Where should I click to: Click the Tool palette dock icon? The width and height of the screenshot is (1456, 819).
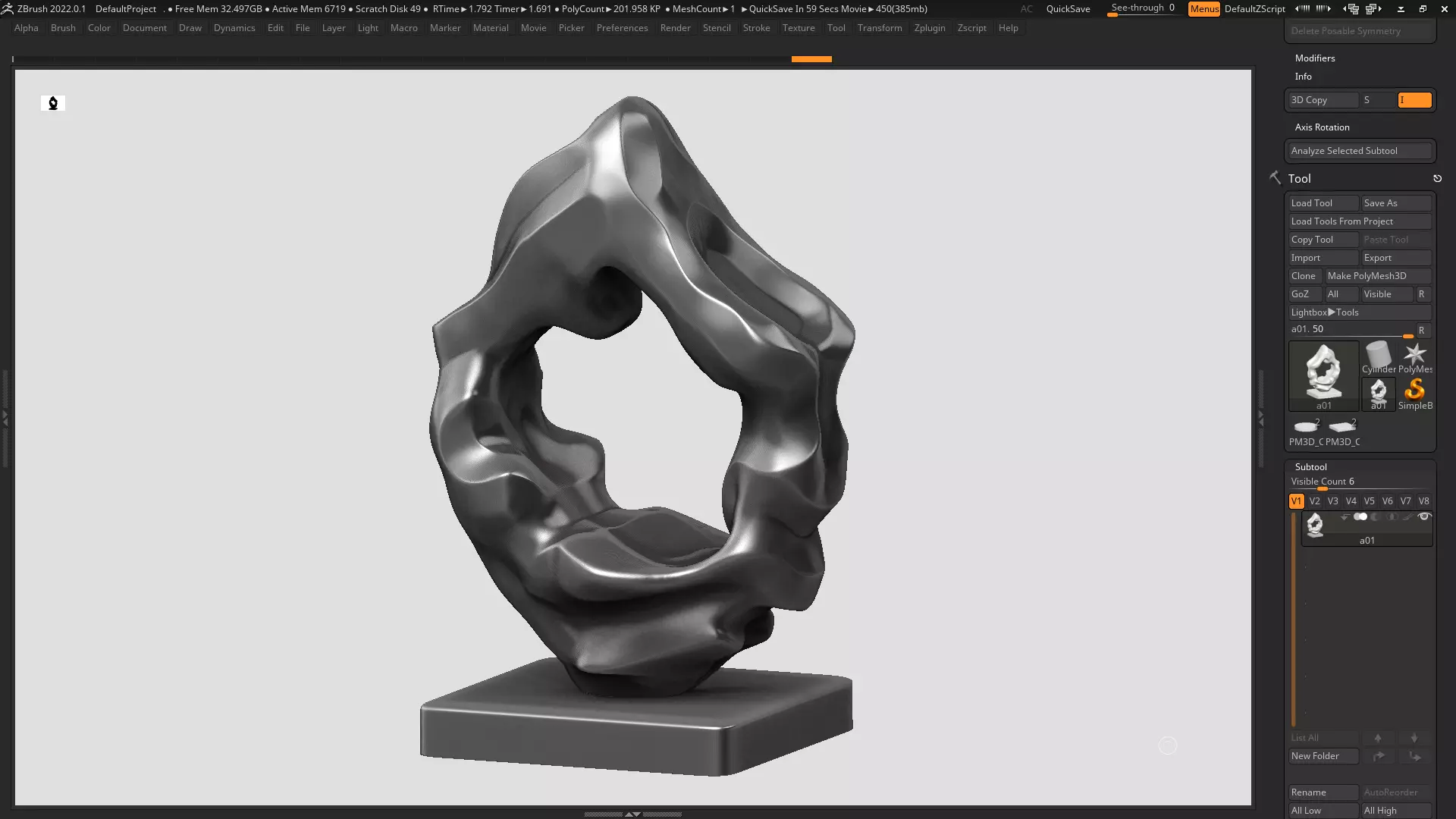coord(1437,179)
